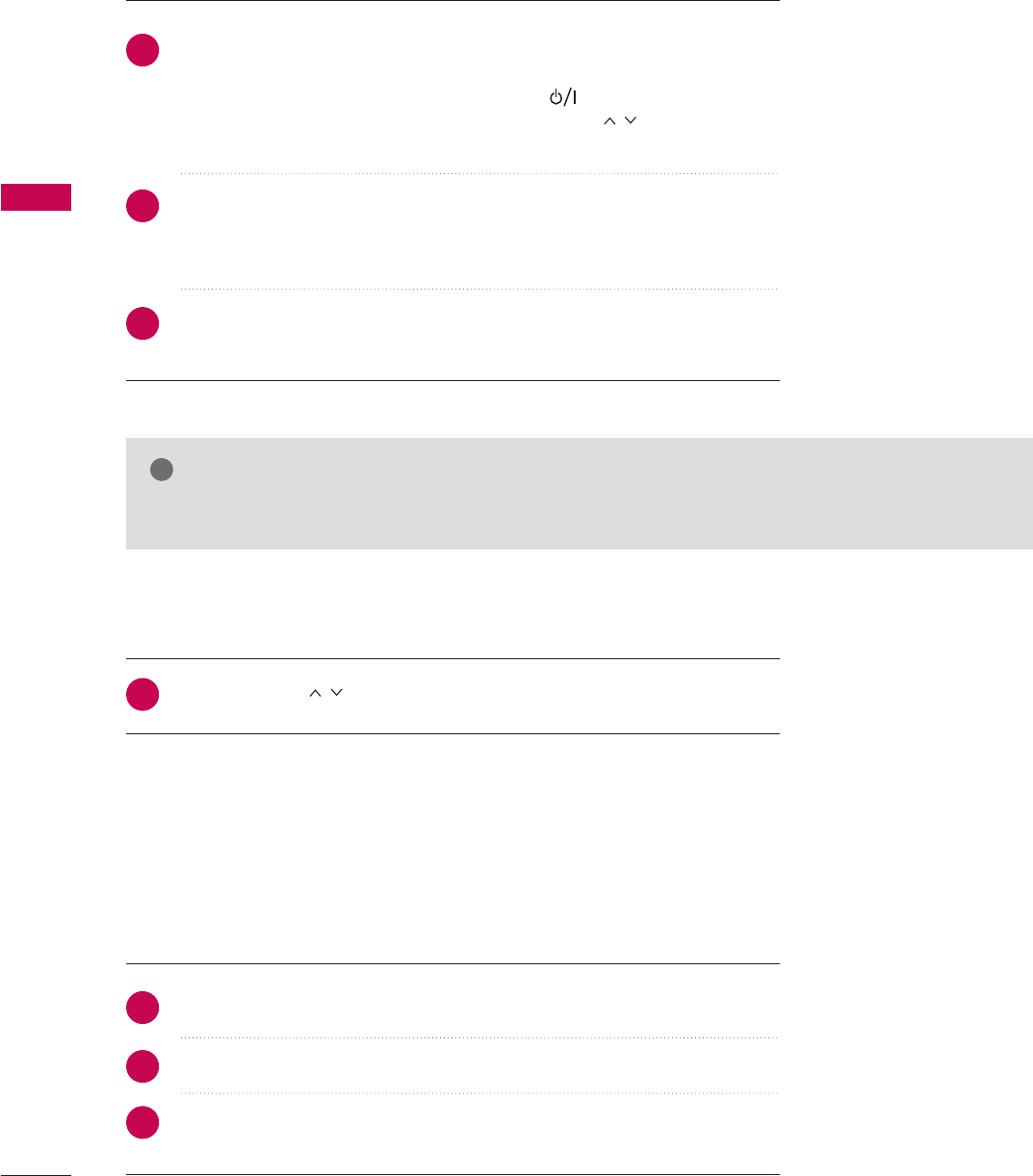Click the third red step circle of top section
This screenshot has height=1176, width=1033.
pos(142,323)
